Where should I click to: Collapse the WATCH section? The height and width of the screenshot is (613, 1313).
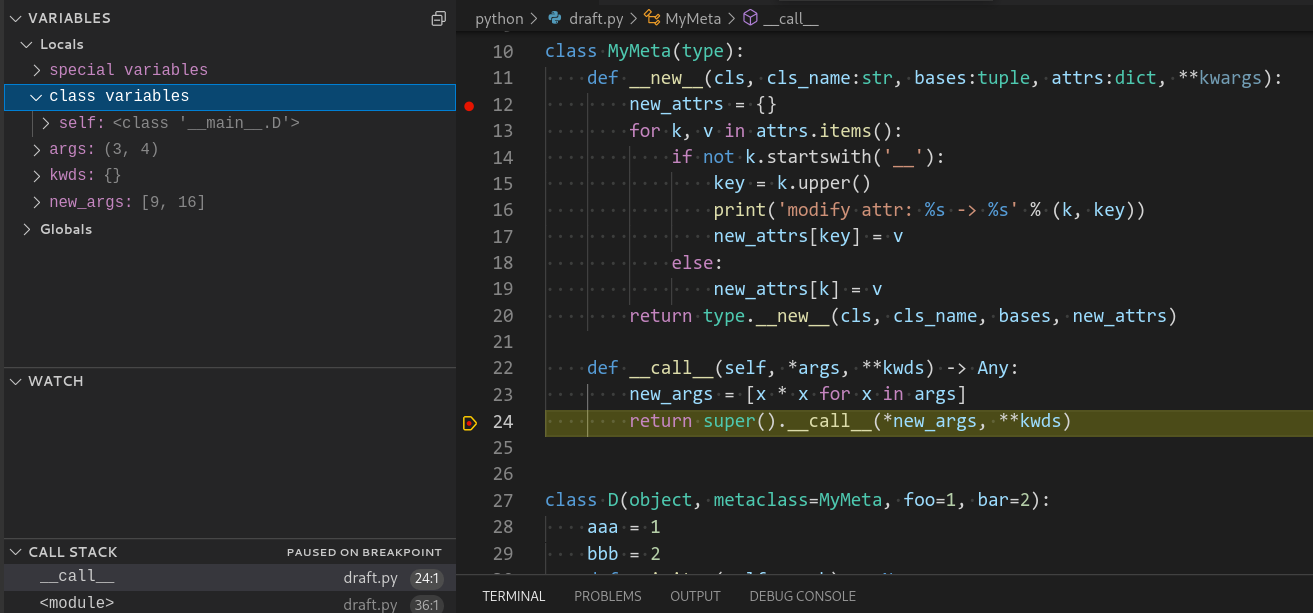(x=15, y=382)
